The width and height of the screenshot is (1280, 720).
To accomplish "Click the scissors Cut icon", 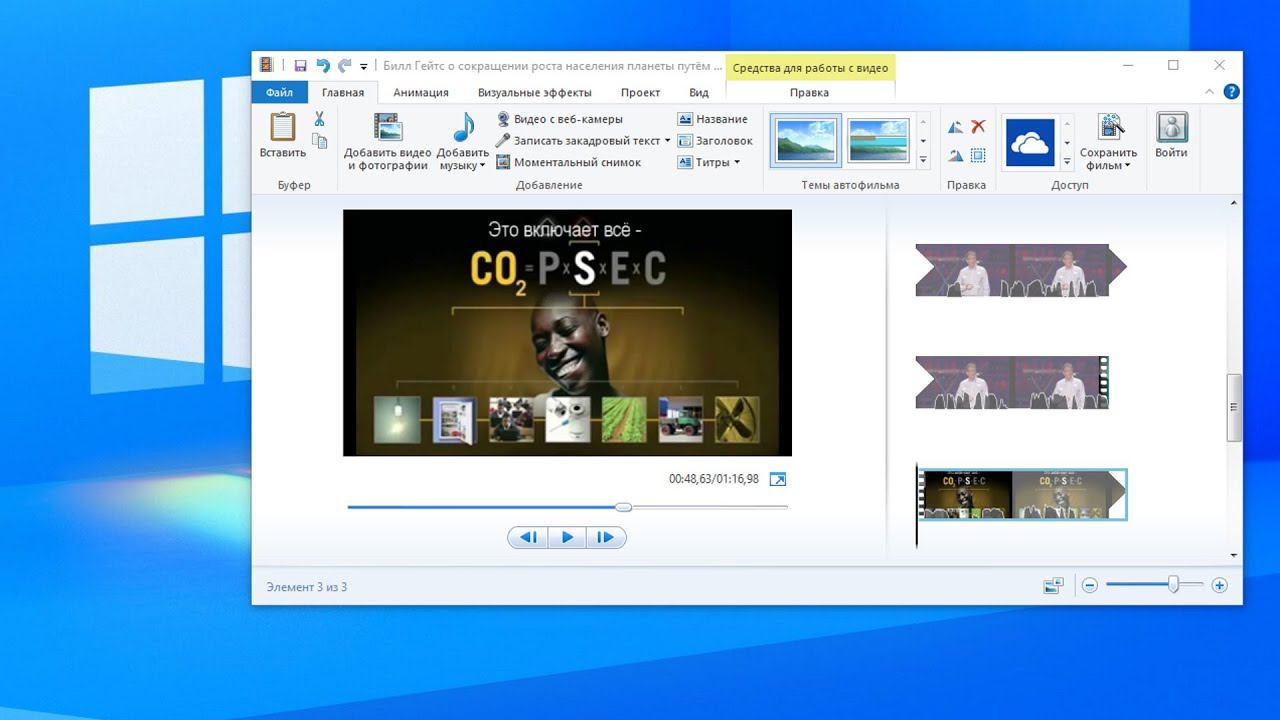I will [x=319, y=119].
